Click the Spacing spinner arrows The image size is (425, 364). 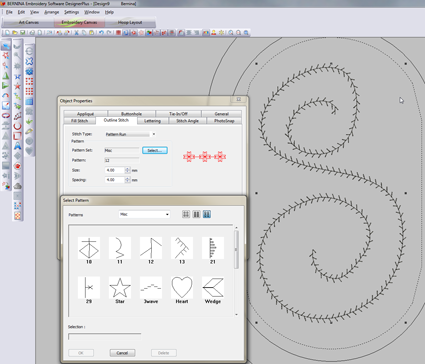(x=127, y=180)
